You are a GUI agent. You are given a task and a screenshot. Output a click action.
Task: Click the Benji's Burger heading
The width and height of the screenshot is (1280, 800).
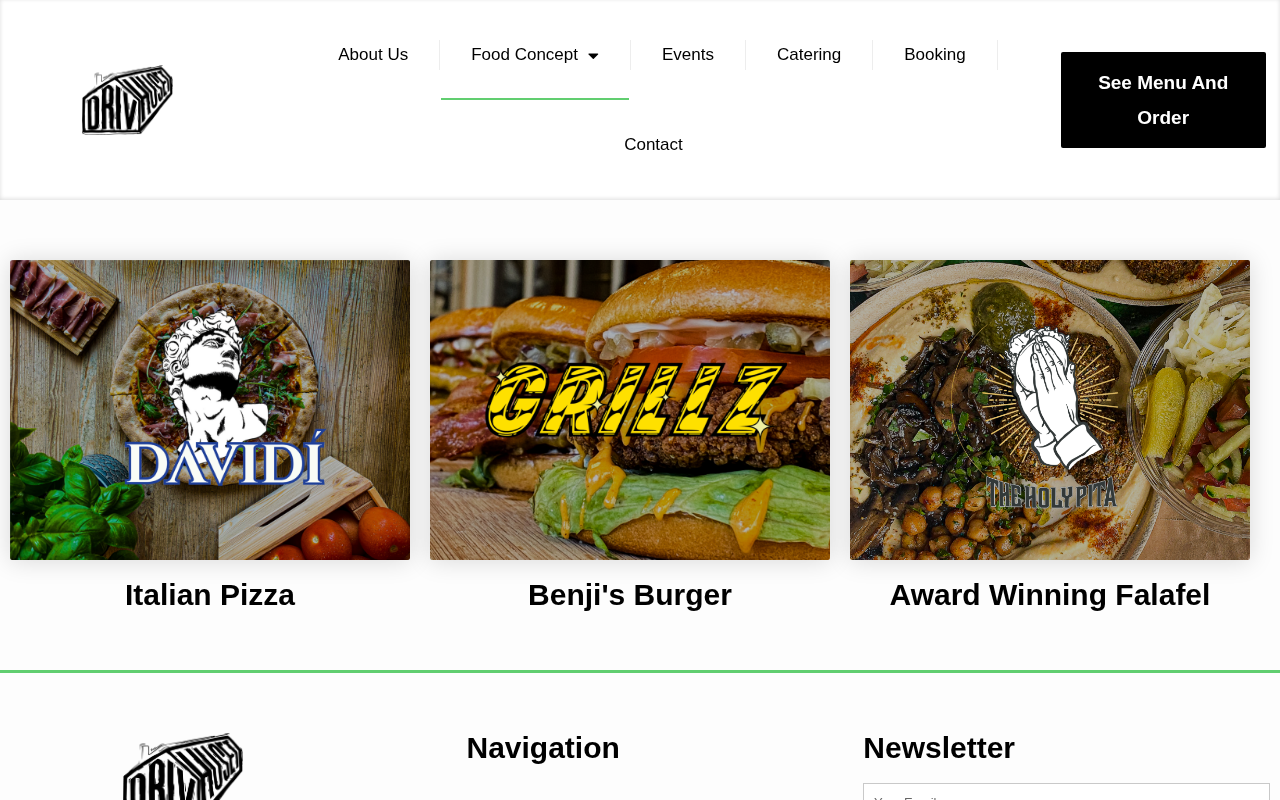(630, 595)
